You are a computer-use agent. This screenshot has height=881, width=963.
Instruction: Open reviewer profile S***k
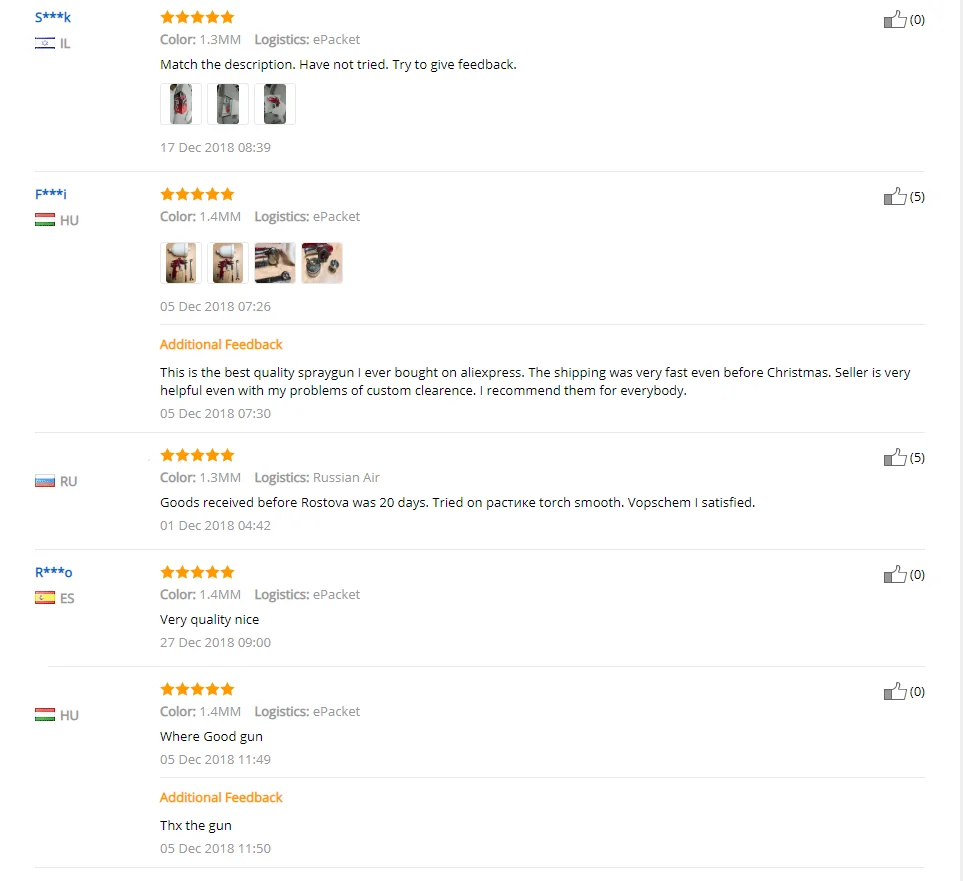click(x=53, y=17)
